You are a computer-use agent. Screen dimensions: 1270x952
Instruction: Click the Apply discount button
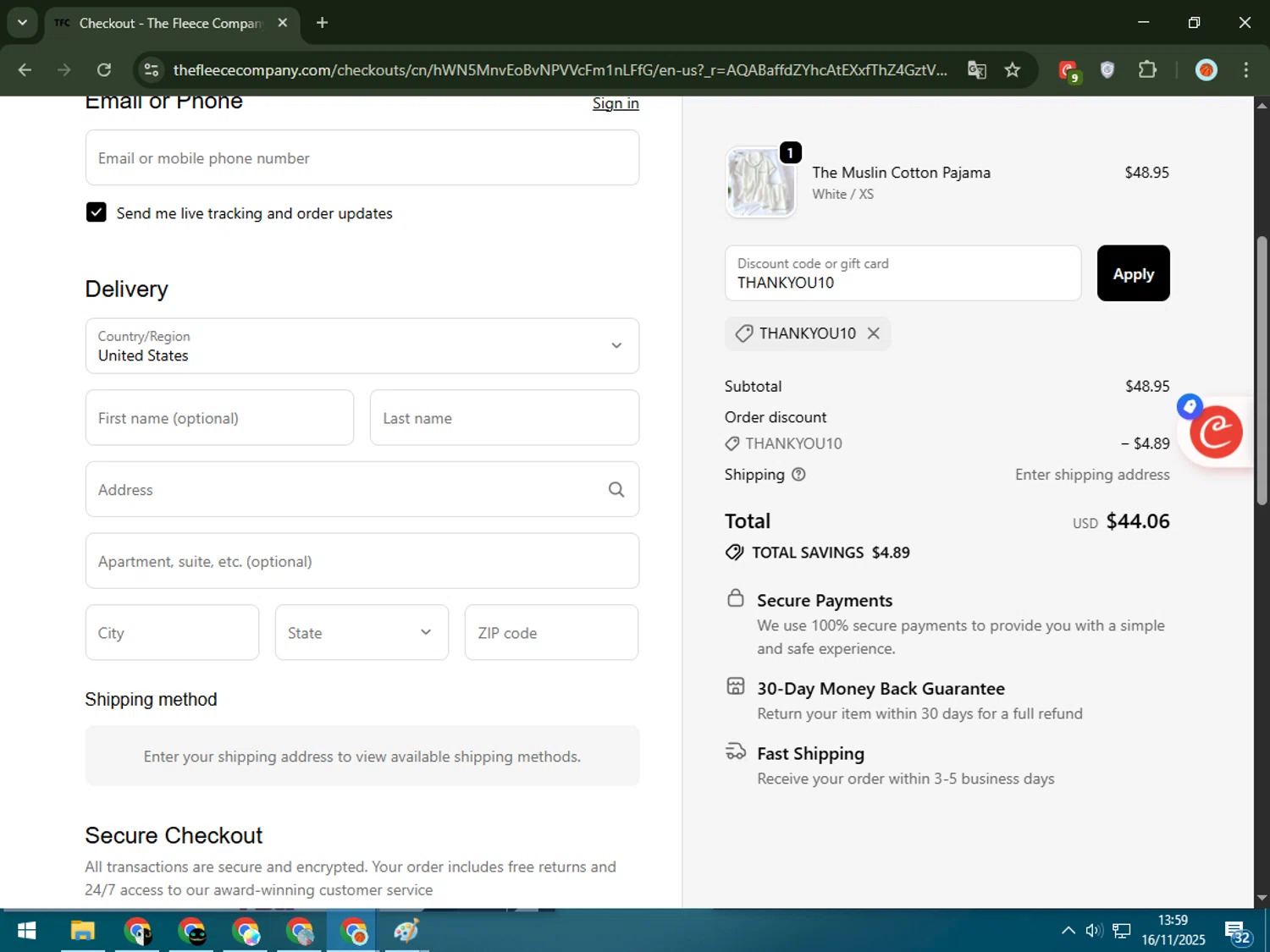pos(1132,273)
